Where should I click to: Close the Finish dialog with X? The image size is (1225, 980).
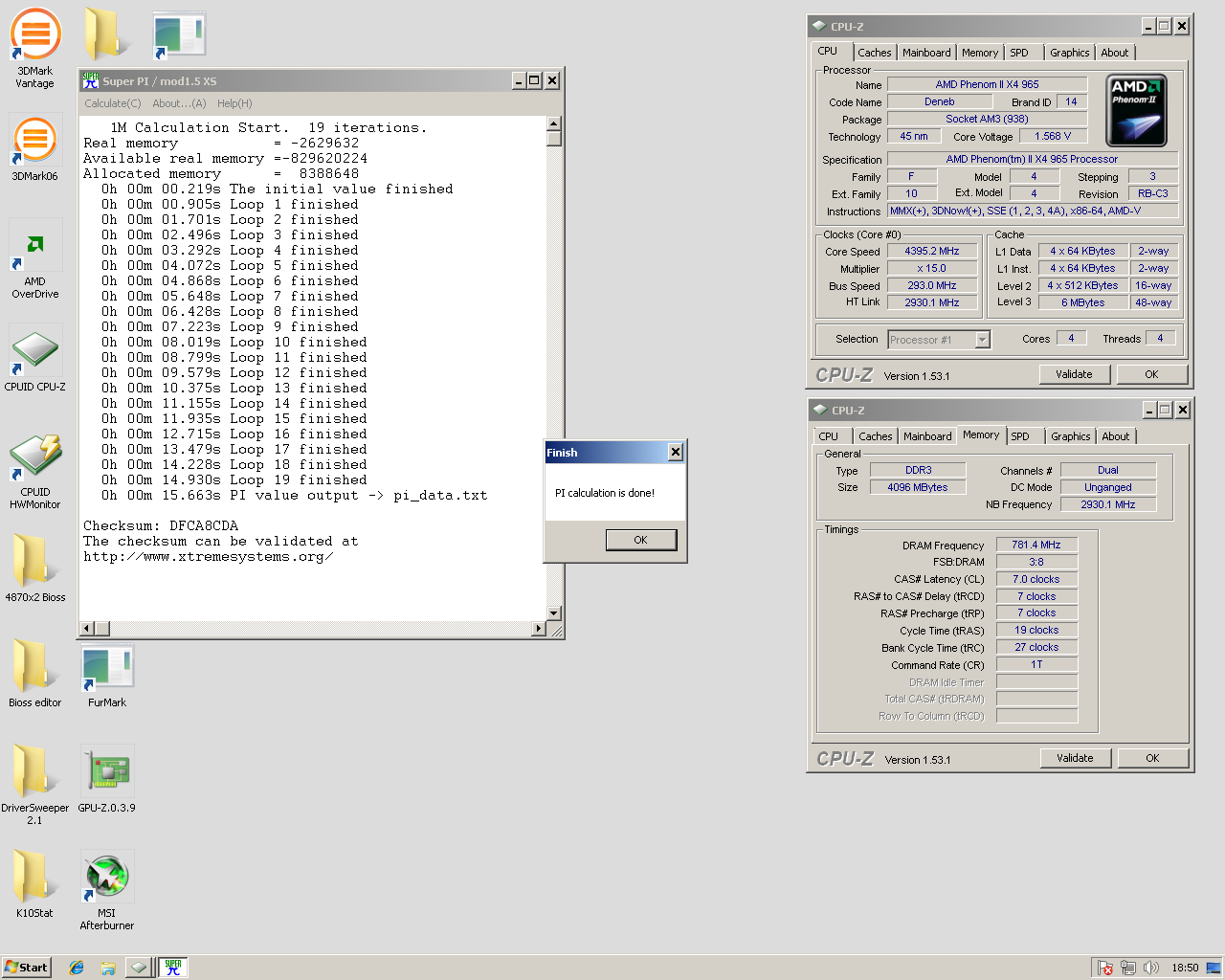(676, 452)
